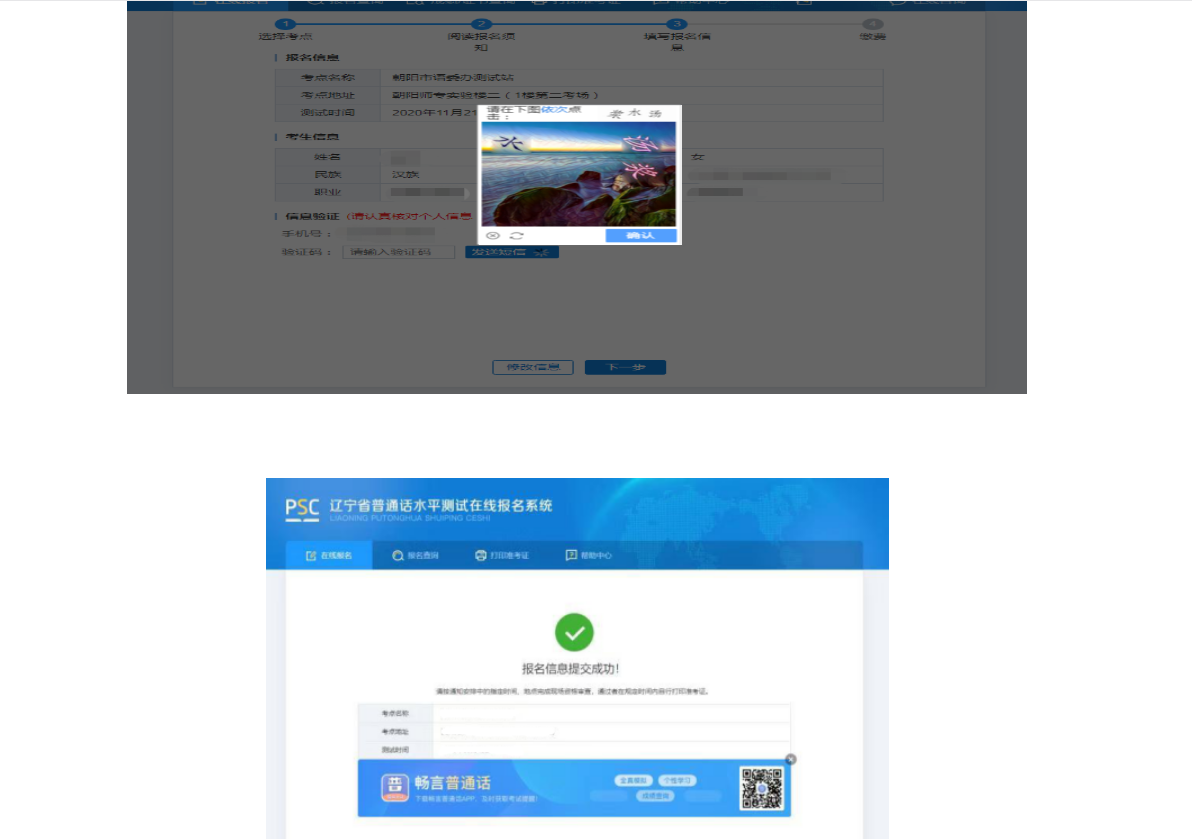Click the question icon beside 帮助中心
This screenshot has height=839, width=1192.
(571, 556)
